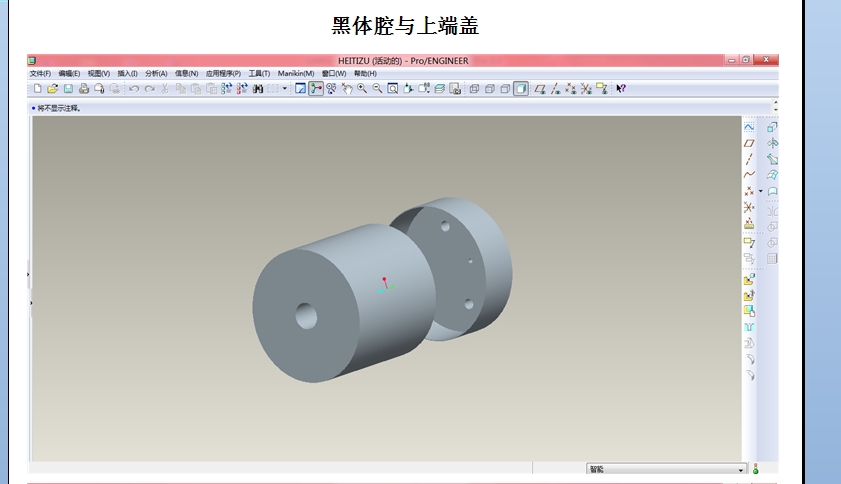Click the Style surface tool icon
The height and width of the screenshot is (484, 841).
pyautogui.click(x=772, y=191)
